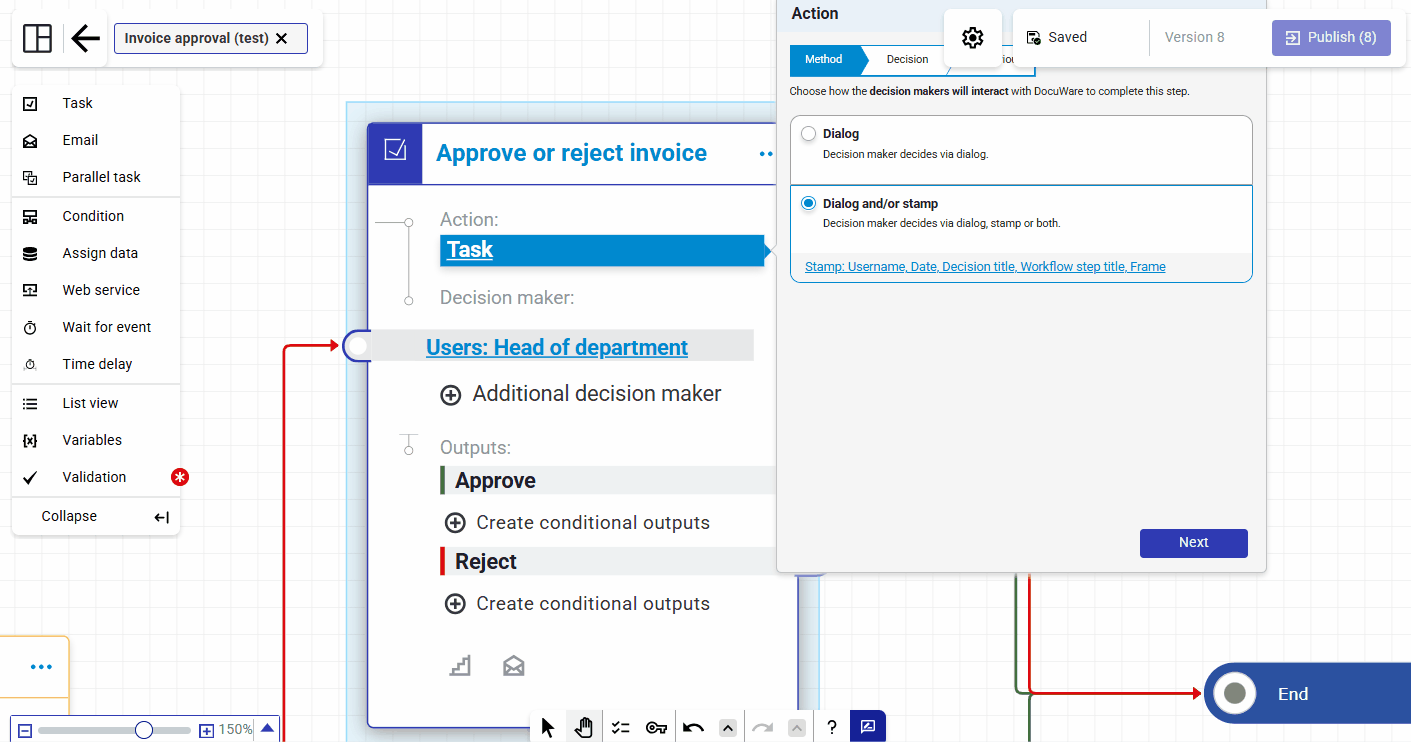The height and width of the screenshot is (742, 1411).
Task: Create conditional outputs under Approve
Action: pos(577,523)
